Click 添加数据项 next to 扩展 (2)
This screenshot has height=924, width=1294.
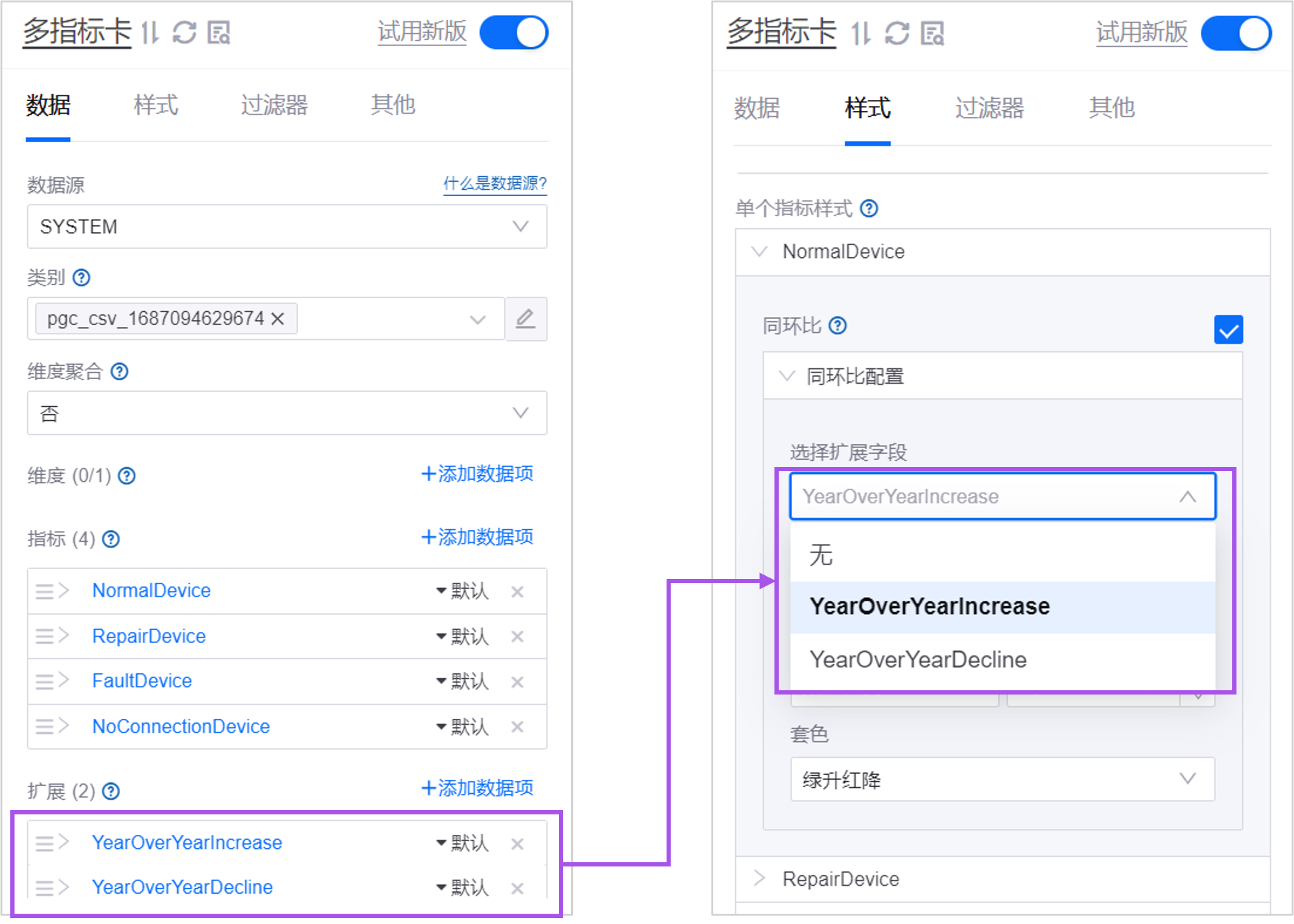477,788
